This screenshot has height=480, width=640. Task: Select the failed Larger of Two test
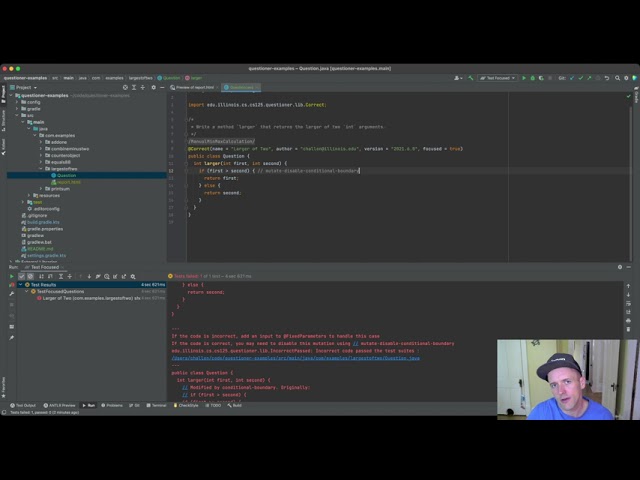click(89, 298)
